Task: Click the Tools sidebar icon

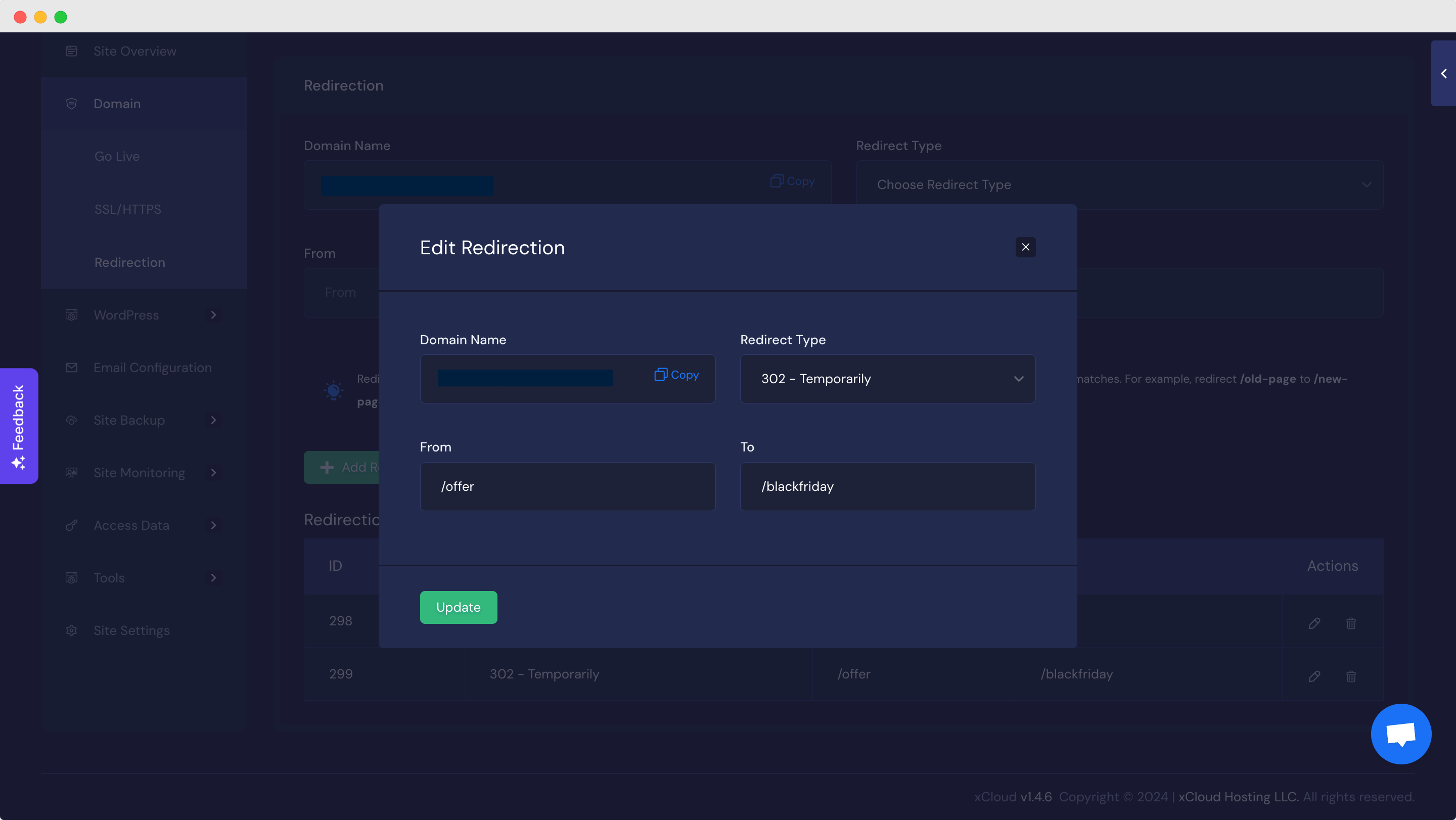Action: click(x=72, y=577)
